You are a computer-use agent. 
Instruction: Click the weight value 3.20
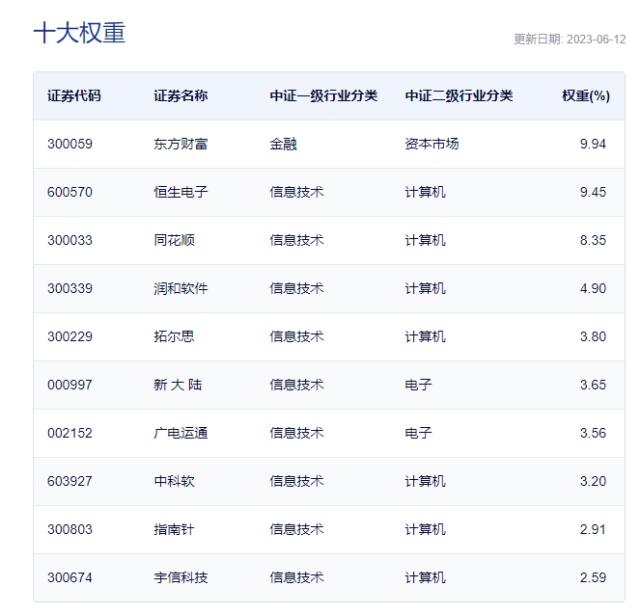tap(593, 481)
